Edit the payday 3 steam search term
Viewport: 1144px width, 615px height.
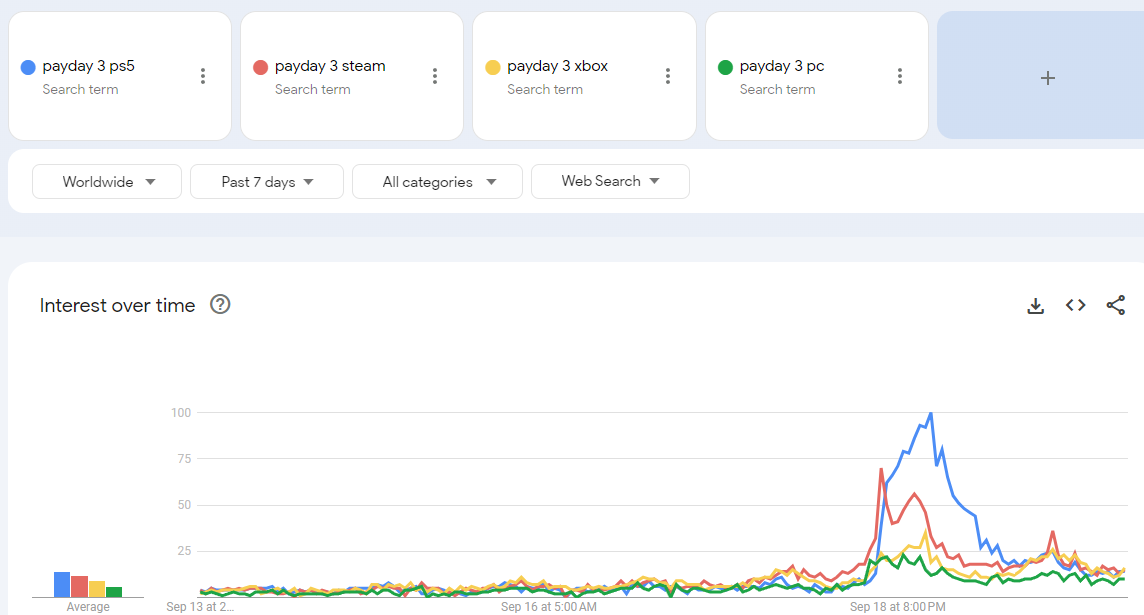[330, 66]
